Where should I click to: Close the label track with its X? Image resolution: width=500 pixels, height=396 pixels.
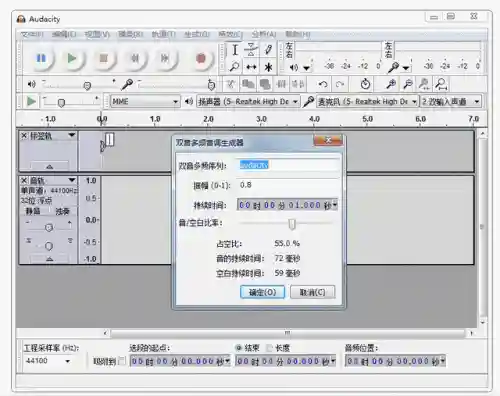[24, 136]
